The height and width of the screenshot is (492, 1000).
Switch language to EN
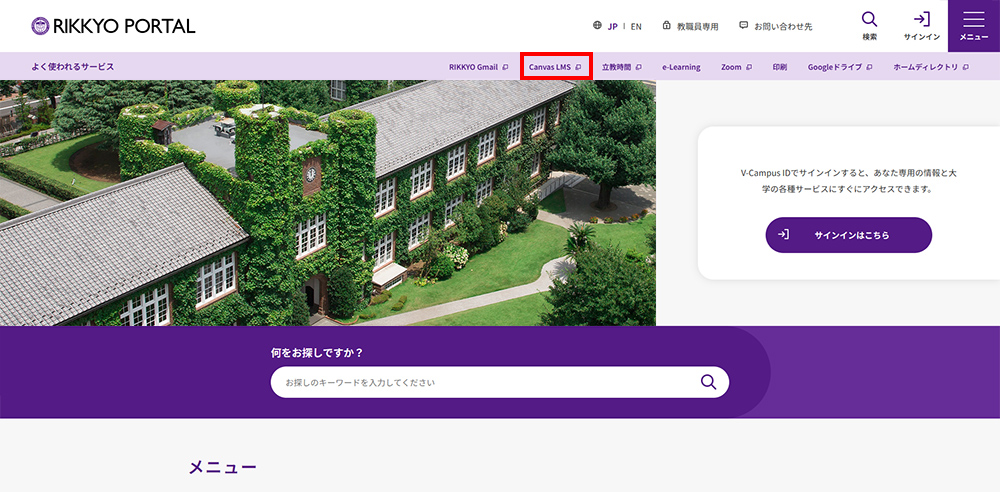pyautogui.click(x=636, y=26)
